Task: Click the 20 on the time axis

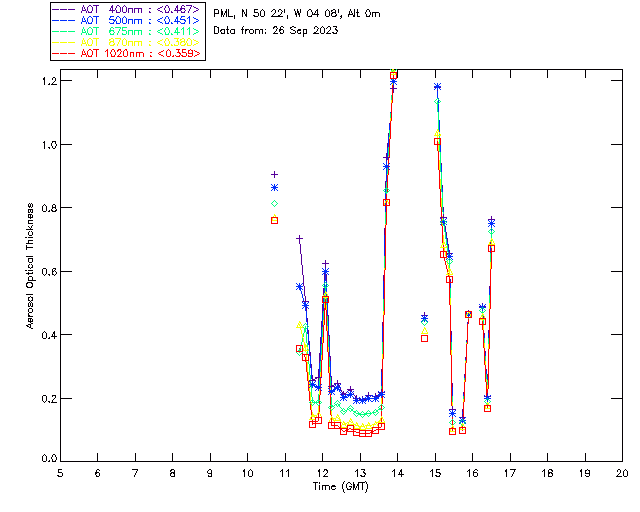Action: pos(622,474)
